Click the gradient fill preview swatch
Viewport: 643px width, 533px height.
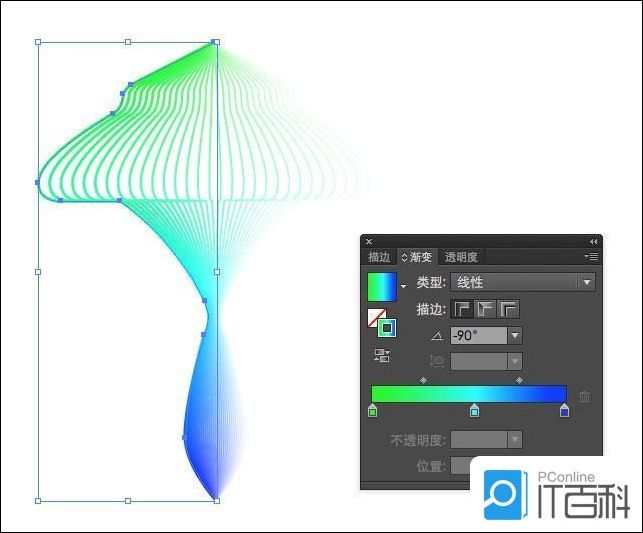(x=382, y=287)
